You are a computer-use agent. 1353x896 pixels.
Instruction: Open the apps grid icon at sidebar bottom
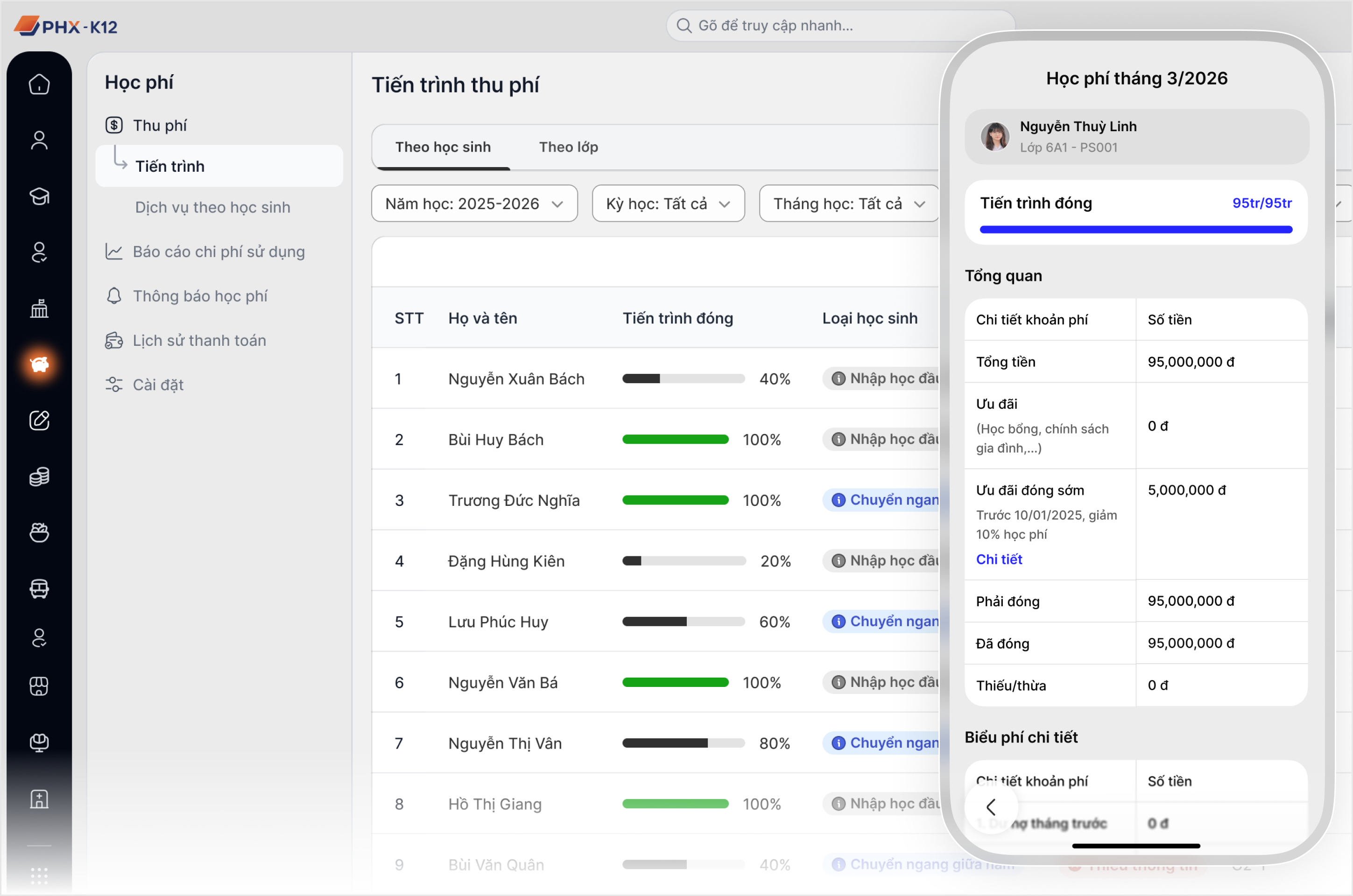tap(39, 875)
